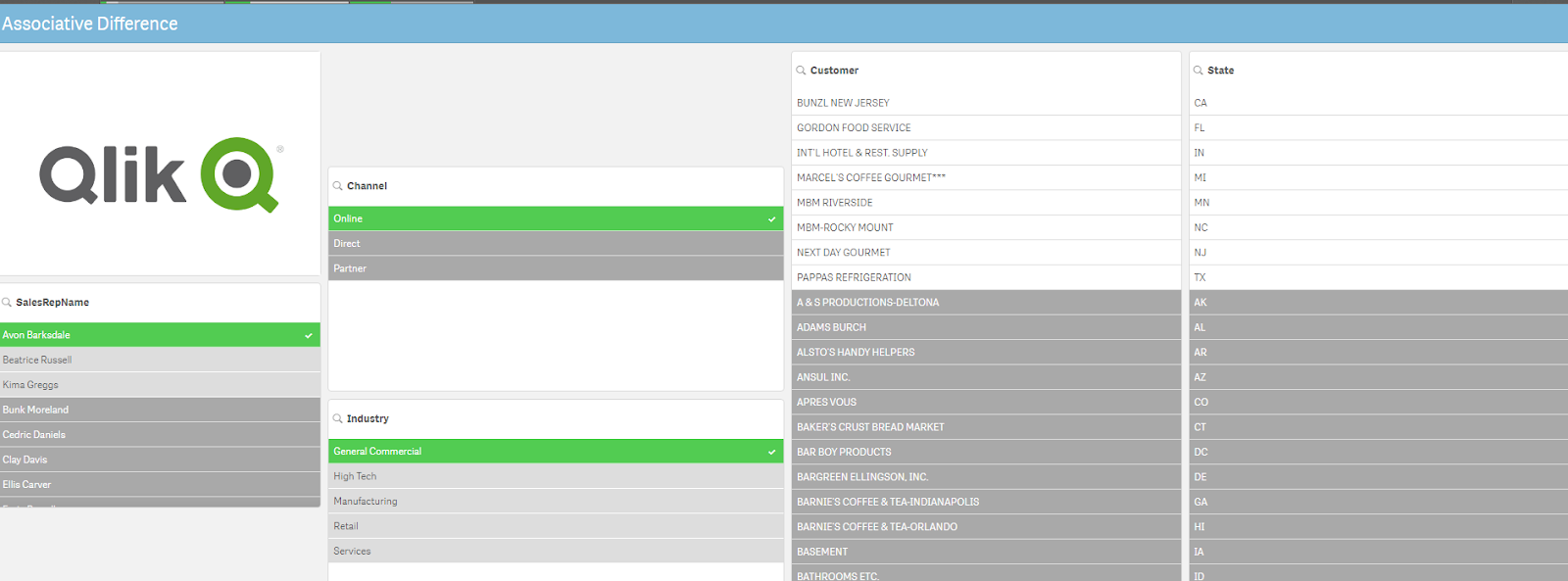Image resolution: width=1568 pixels, height=581 pixels.
Task: Click the Customer list search icon
Action: click(801, 71)
